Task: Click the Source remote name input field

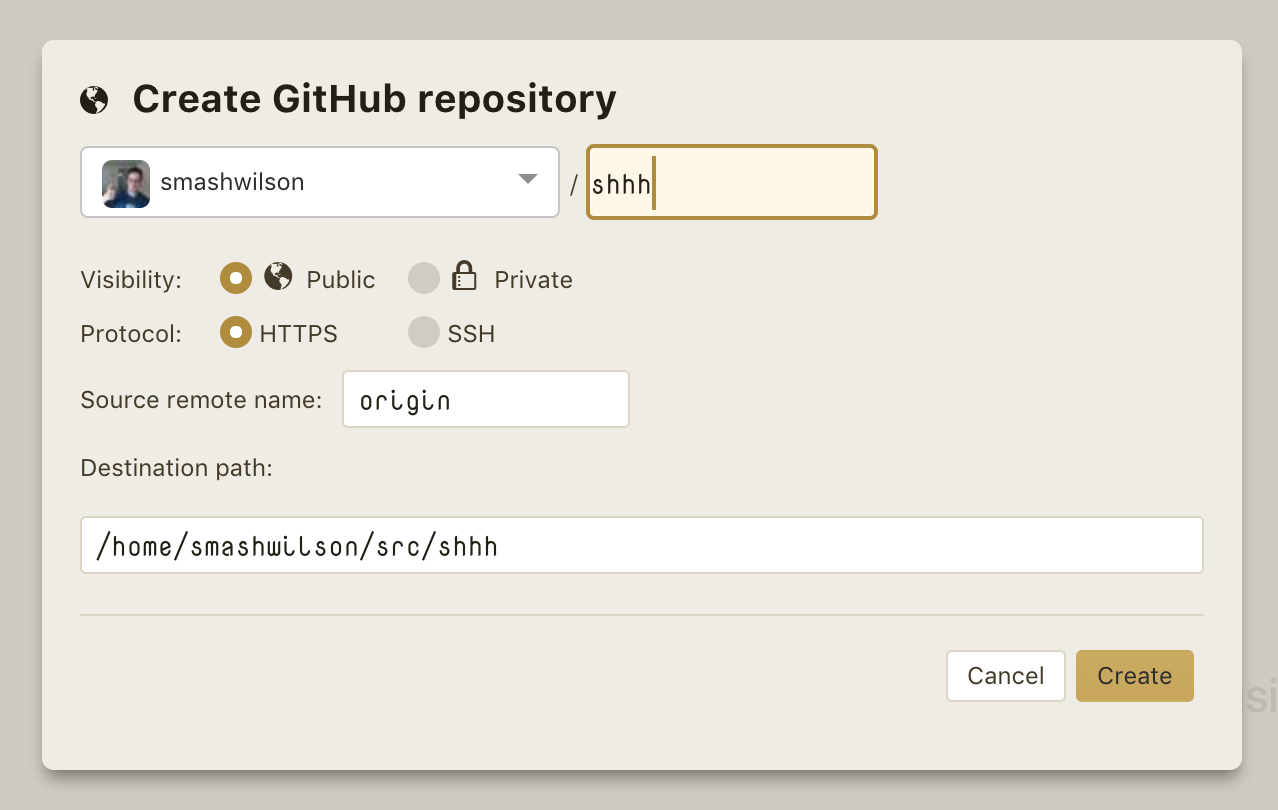Action: coord(486,399)
